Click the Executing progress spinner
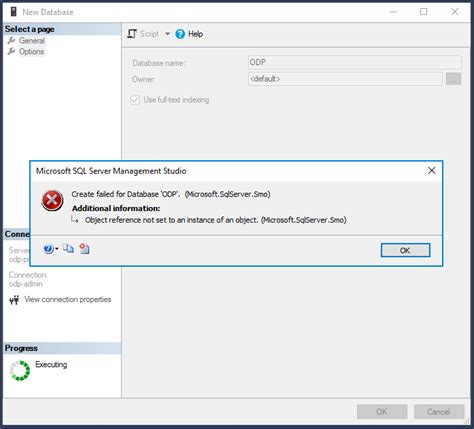Screen dimensions: 474x429 coord(20,370)
